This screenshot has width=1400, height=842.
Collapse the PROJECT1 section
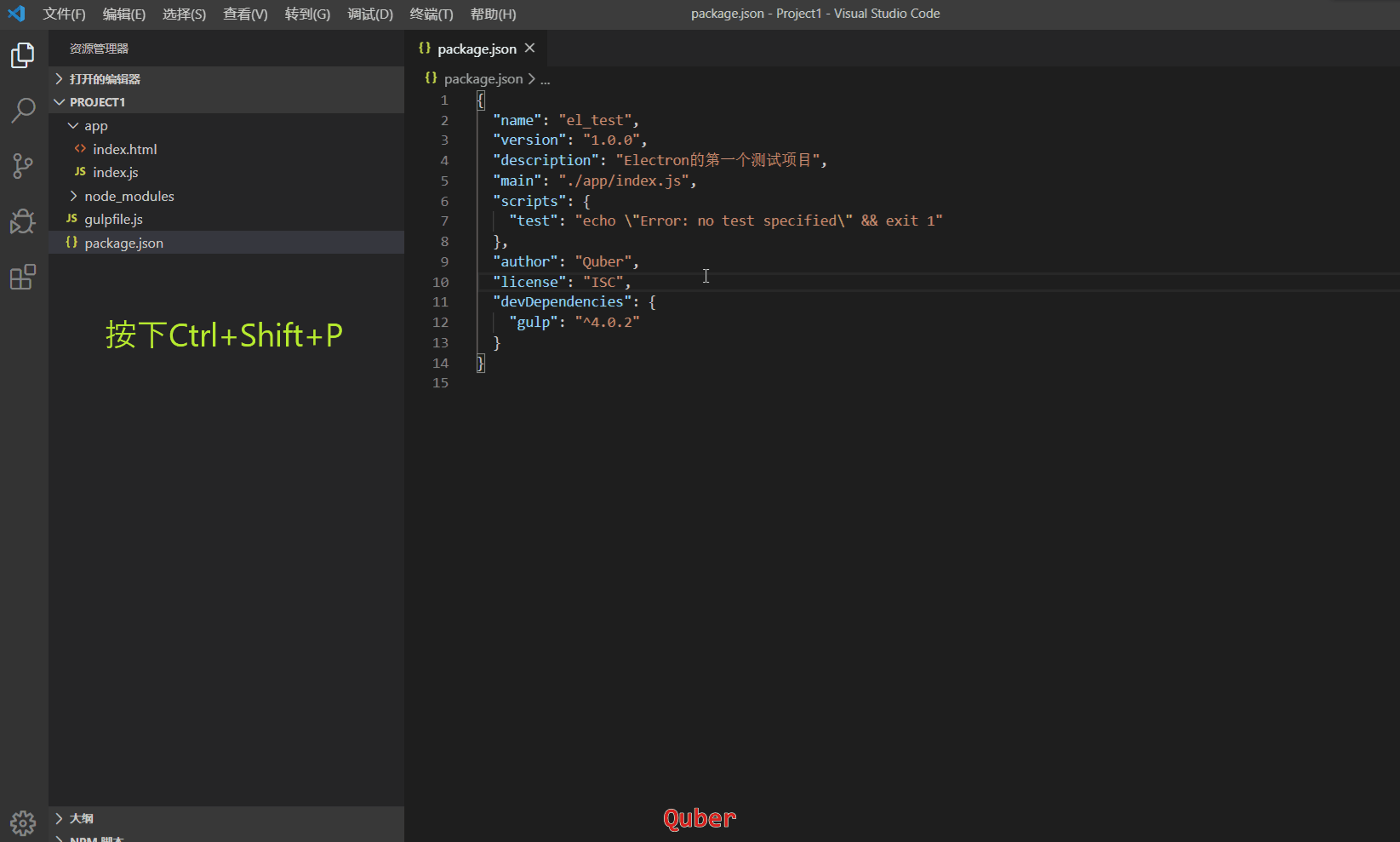click(x=226, y=102)
